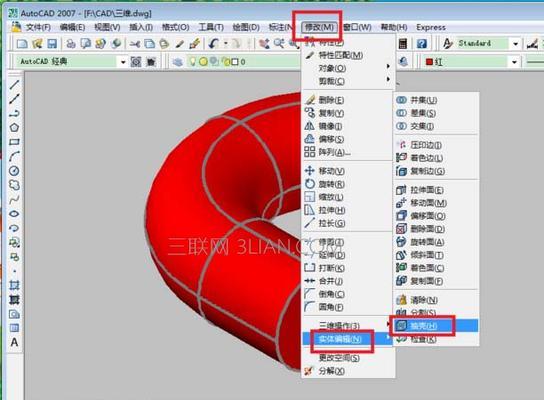Select the Arc drawing tool

[14, 156]
